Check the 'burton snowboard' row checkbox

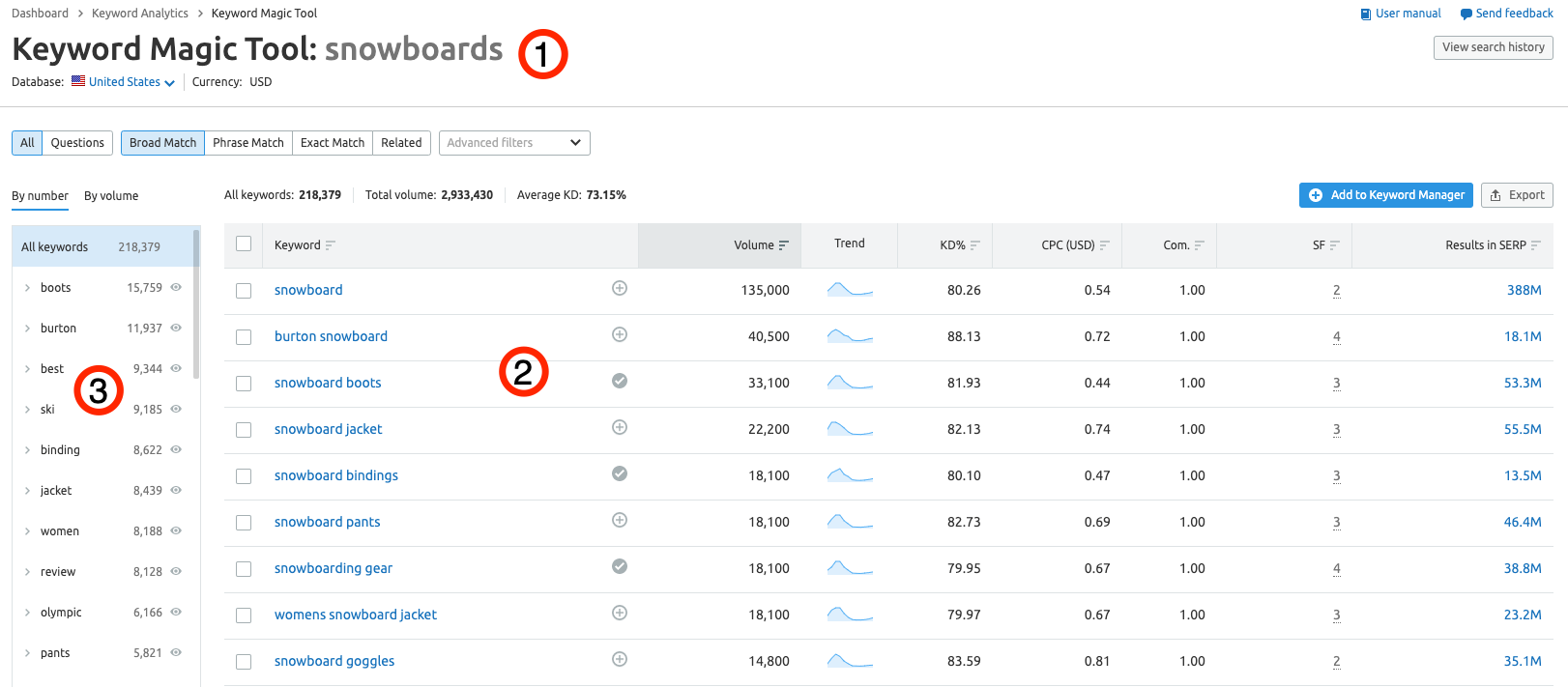click(x=244, y=337)
